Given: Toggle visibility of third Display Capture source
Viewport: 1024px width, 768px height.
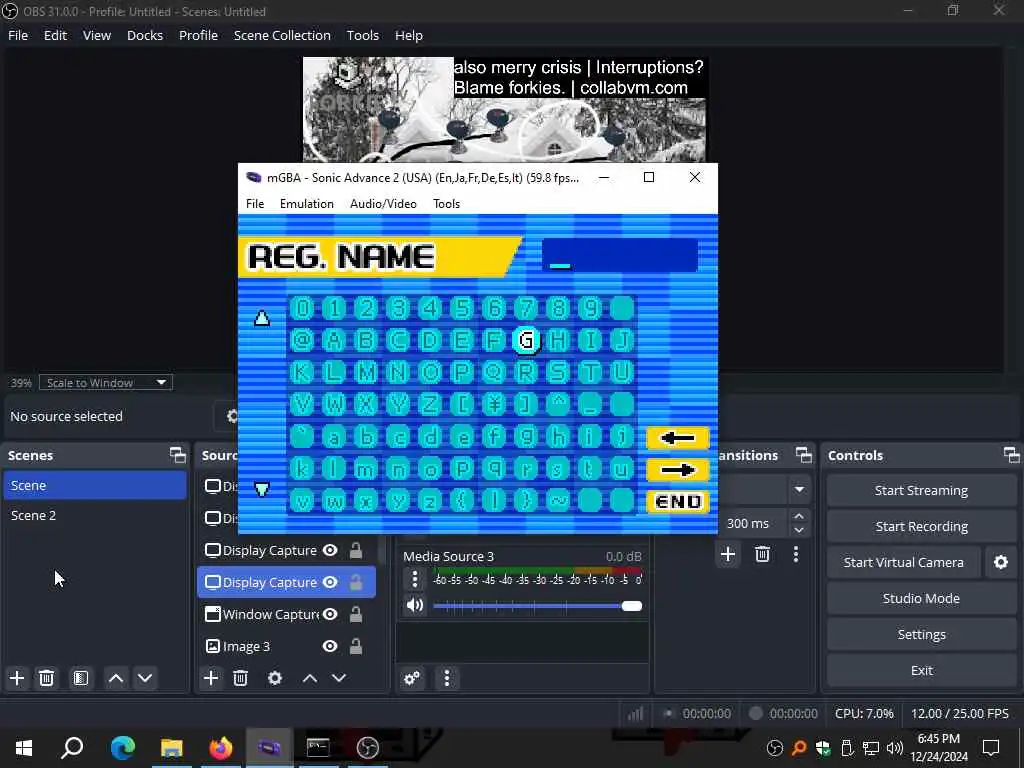Looking at the screenshot, I should (330, 551).
